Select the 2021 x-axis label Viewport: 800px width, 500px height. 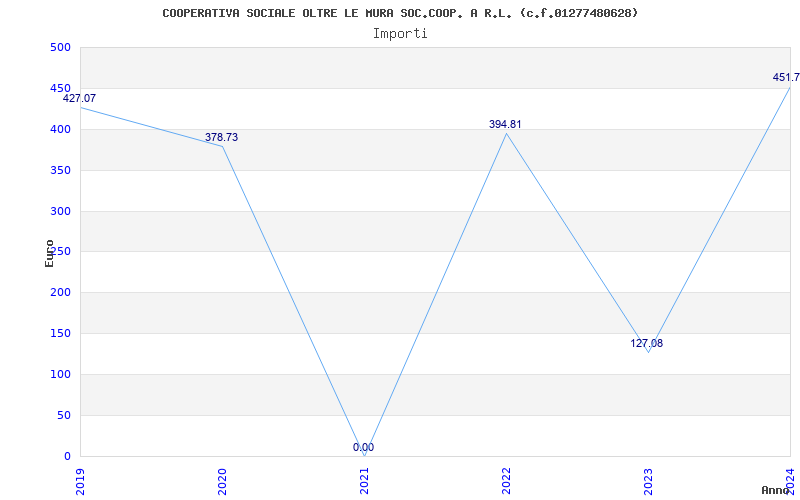[364, 481]
